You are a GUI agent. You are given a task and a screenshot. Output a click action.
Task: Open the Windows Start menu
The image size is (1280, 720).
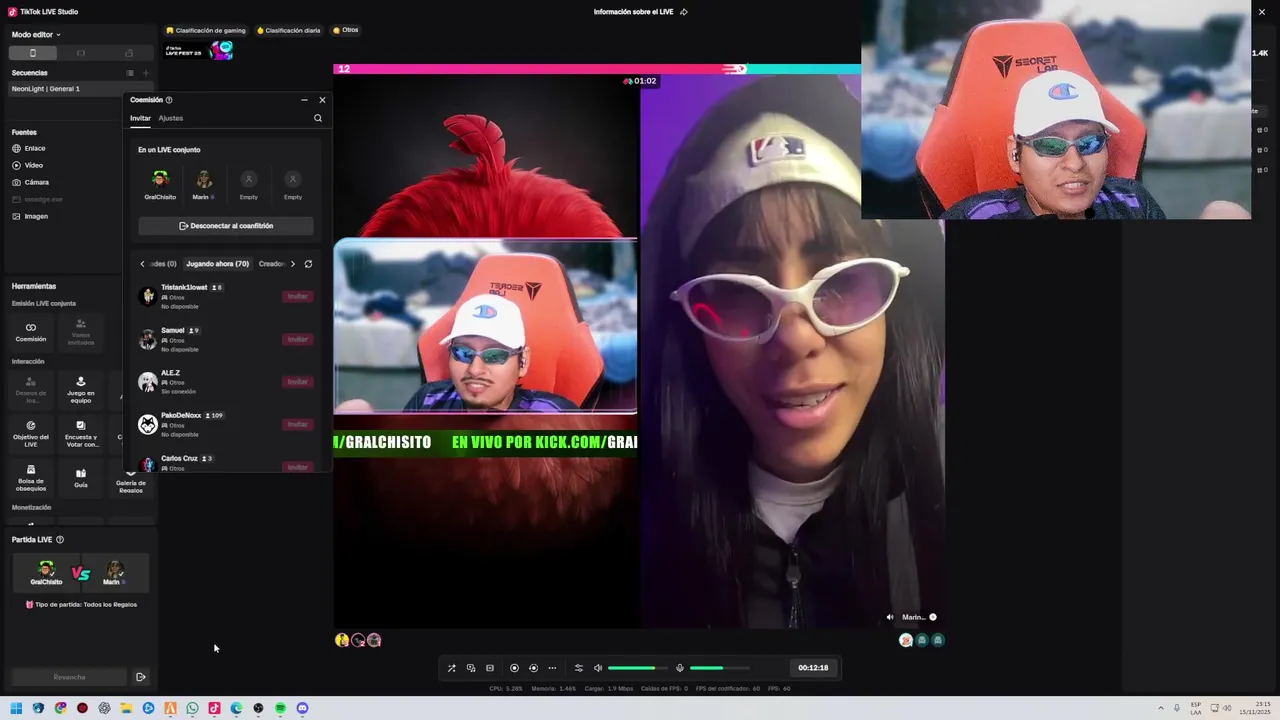[16, 708]
